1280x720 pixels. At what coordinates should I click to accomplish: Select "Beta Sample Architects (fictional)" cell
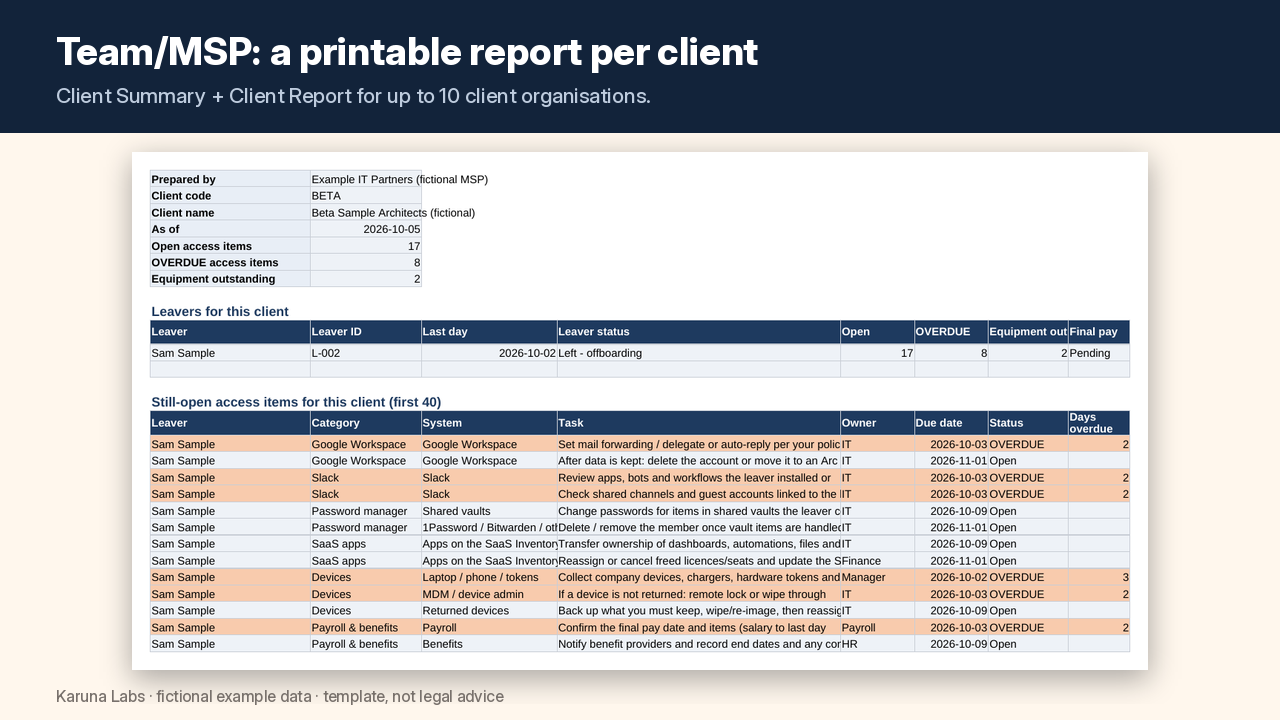(393, 213)
